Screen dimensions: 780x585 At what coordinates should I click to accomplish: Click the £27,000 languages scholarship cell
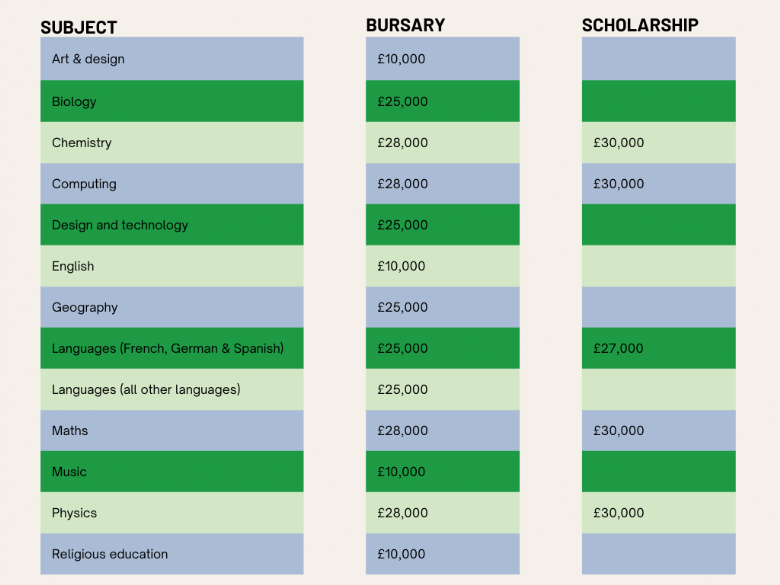point(659,348)
